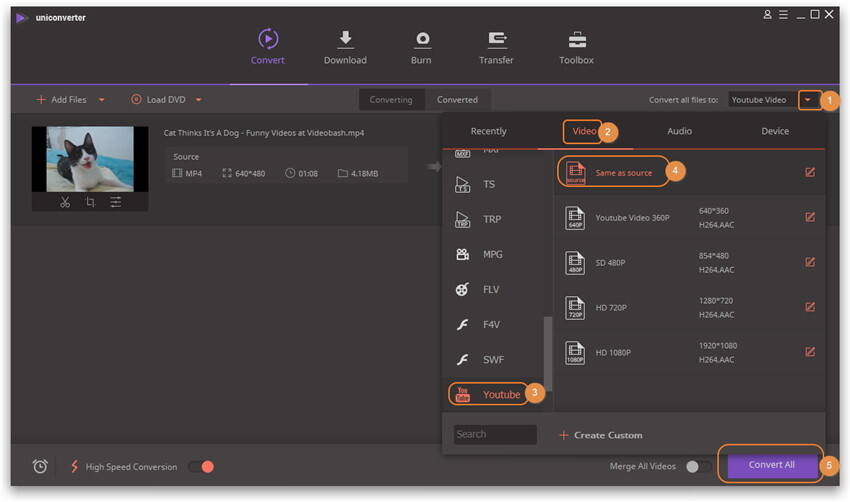Choose the HD 720P preset

(688, 307)
